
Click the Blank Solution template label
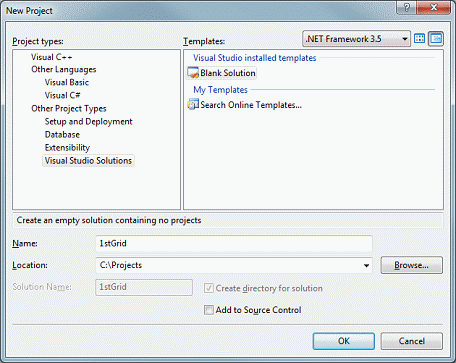tap(228, 73)
